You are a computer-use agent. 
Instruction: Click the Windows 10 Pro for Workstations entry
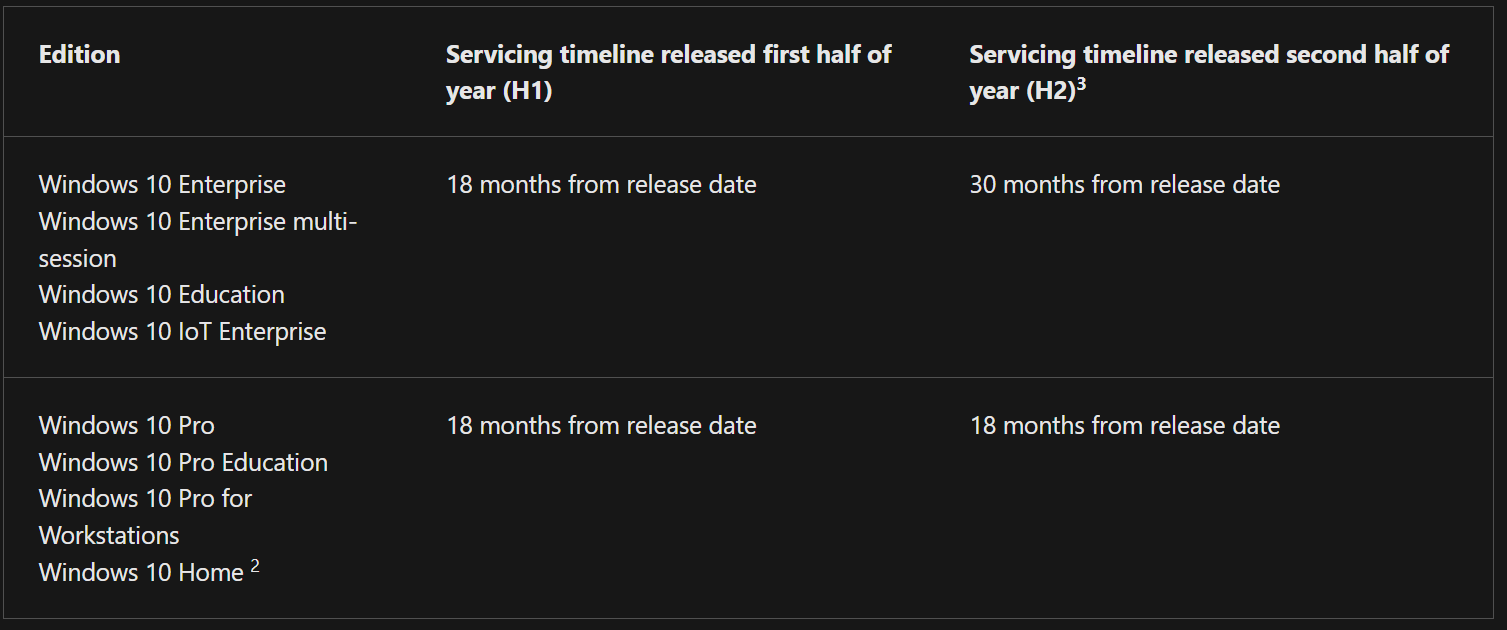pyautogui.click(x=145, y=499)
